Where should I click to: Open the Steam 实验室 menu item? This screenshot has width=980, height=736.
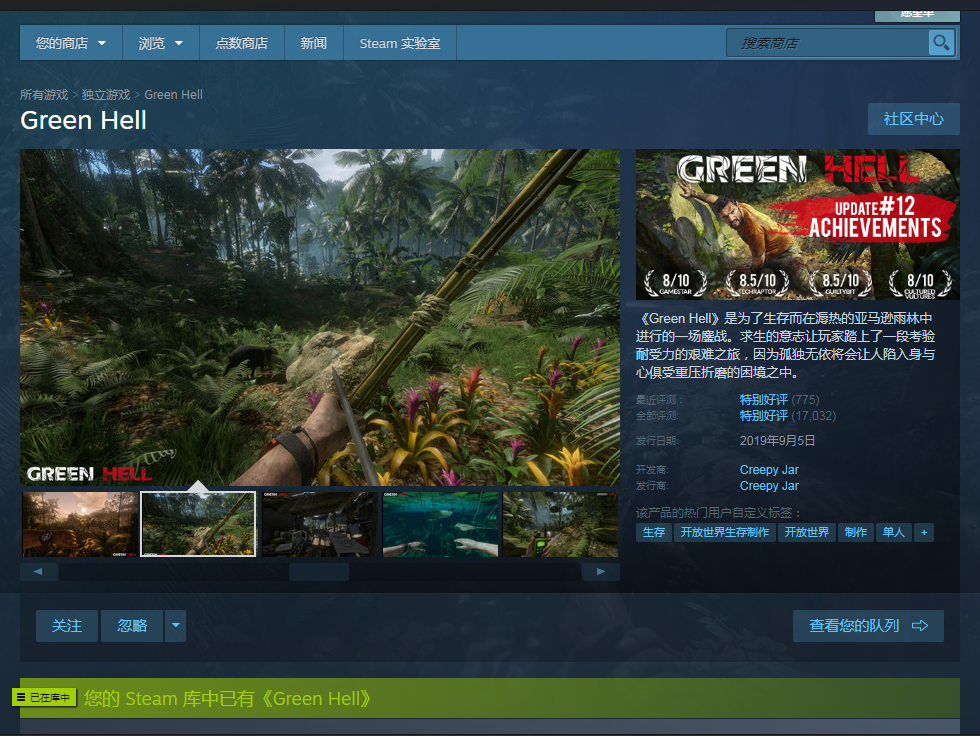pyautogui.click(x=399, y=43)
